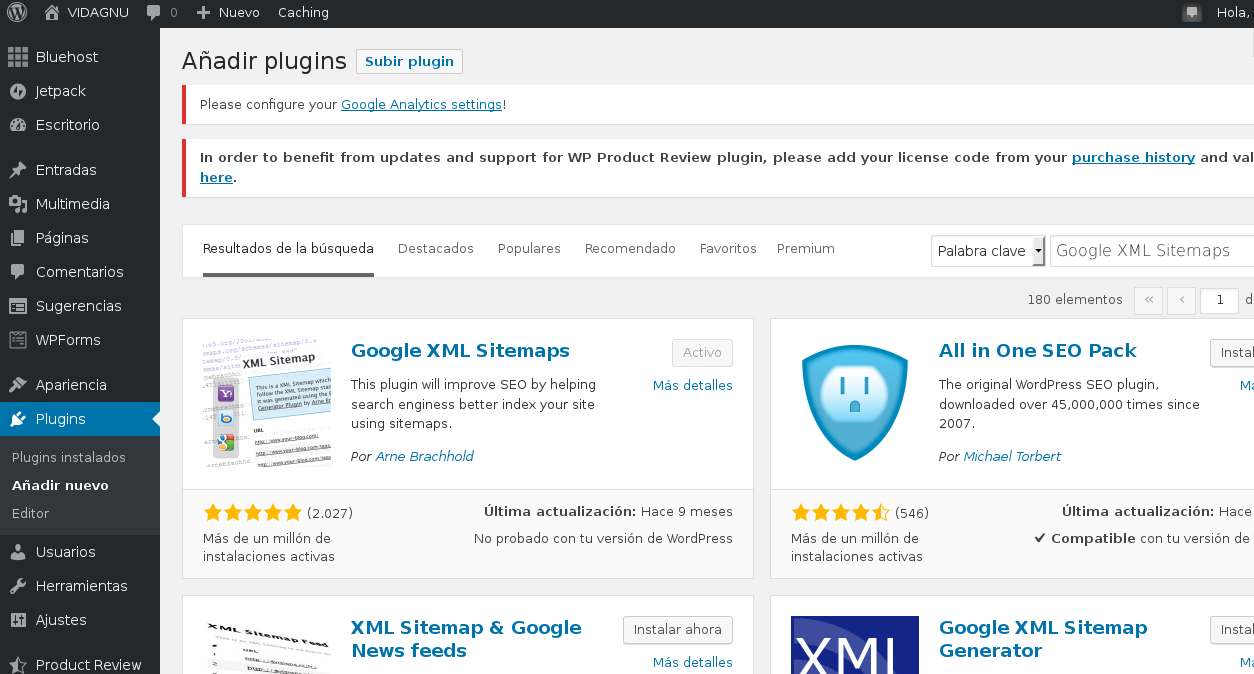Follow the 'here' link in license notice
The image size is (1254, 674).
pos(216,177)
